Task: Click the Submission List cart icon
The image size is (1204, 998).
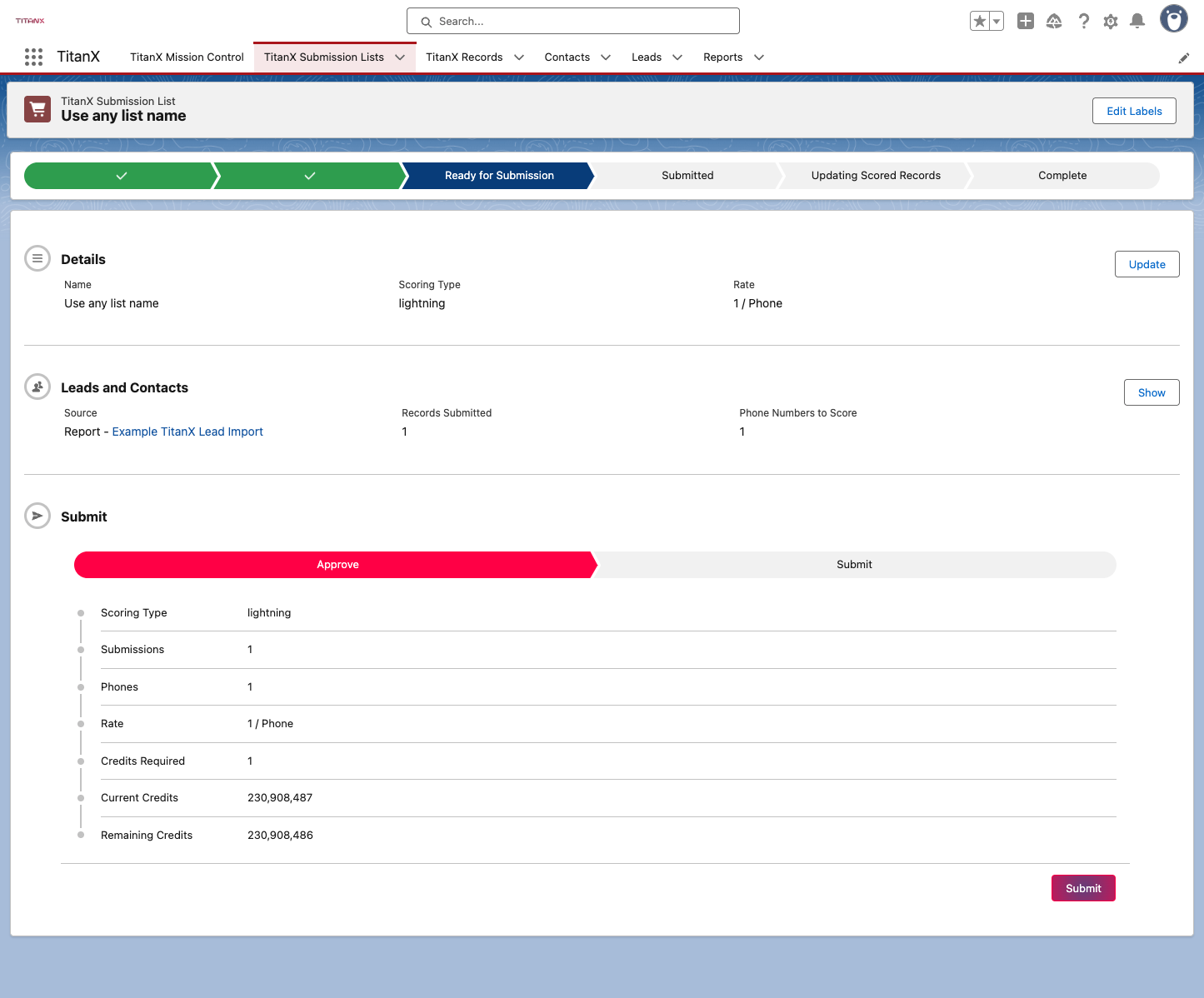Action: pyautogui.click(x=37, y=109)
